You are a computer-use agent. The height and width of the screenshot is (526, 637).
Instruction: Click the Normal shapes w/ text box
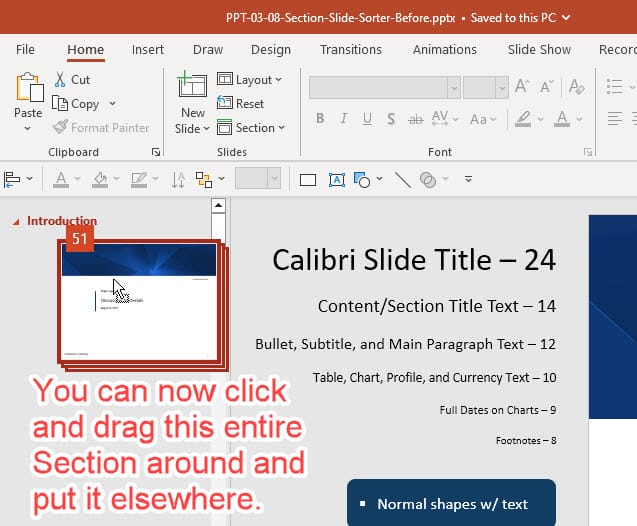coord(451,503)
